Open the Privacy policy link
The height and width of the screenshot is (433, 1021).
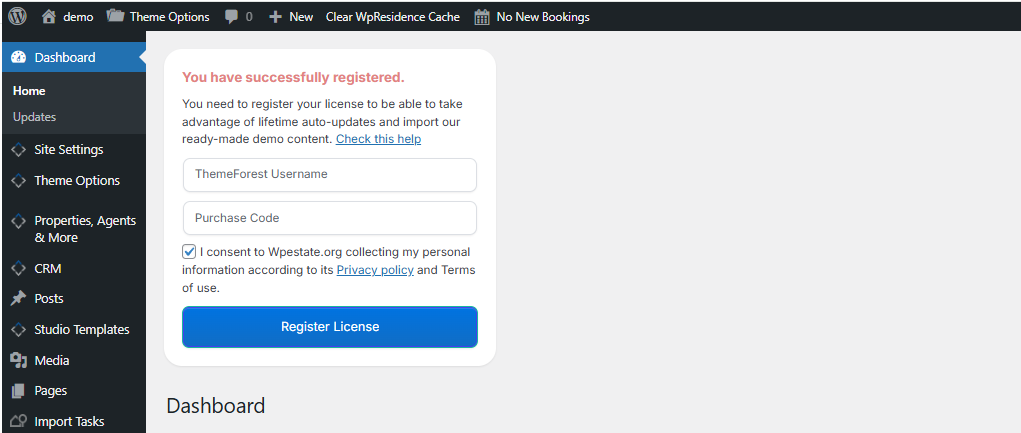coord(375,270)
